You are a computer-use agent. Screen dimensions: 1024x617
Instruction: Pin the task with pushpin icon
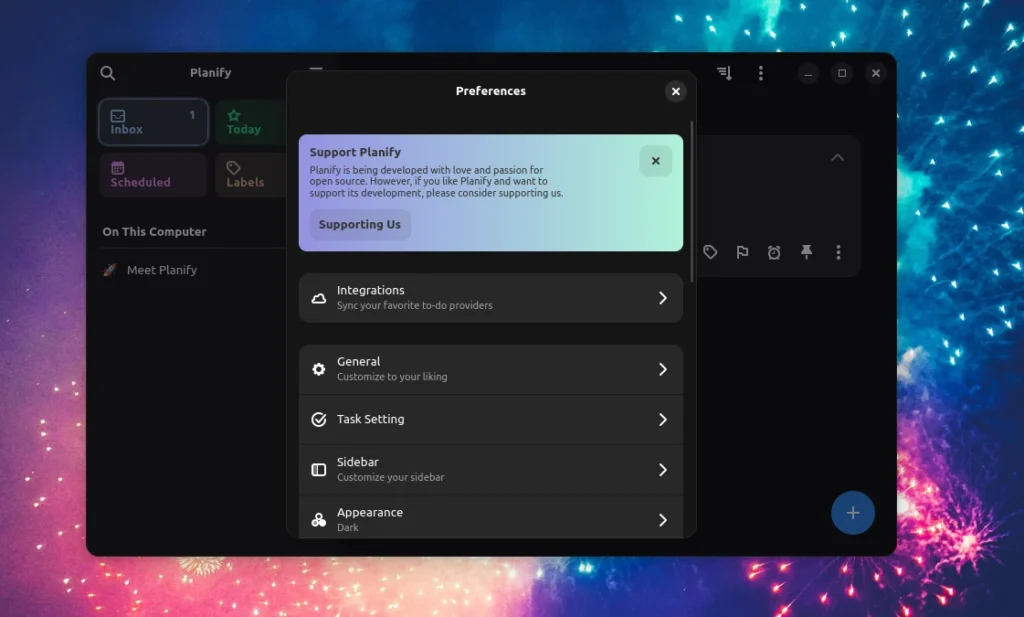(x=806, y=253)
